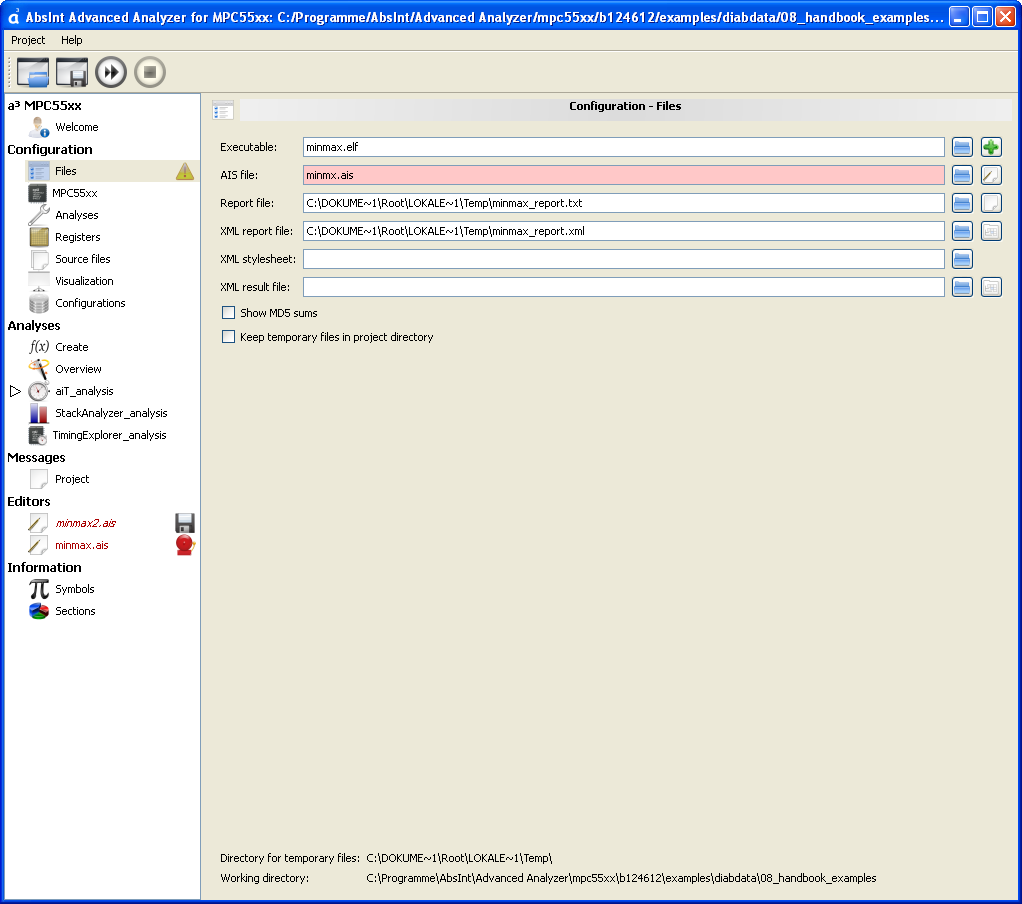Open the Welcome page in sidebar
Screen dimensions: 1022x904
click(76, 127)
